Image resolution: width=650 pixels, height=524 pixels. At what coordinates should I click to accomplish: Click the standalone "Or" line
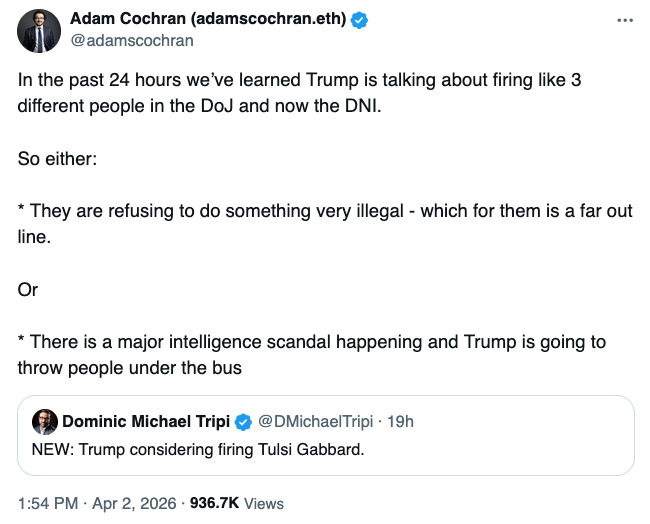coord(28,289)
